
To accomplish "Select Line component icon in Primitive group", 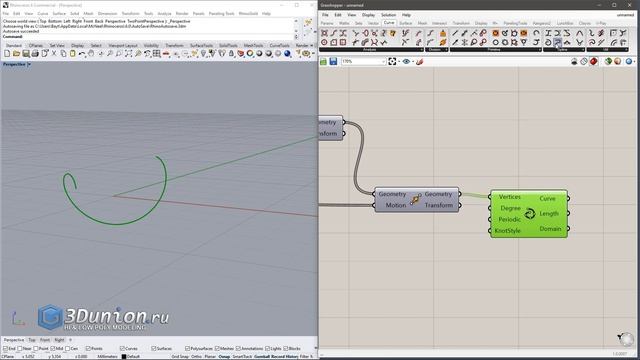I will point(455,33).
